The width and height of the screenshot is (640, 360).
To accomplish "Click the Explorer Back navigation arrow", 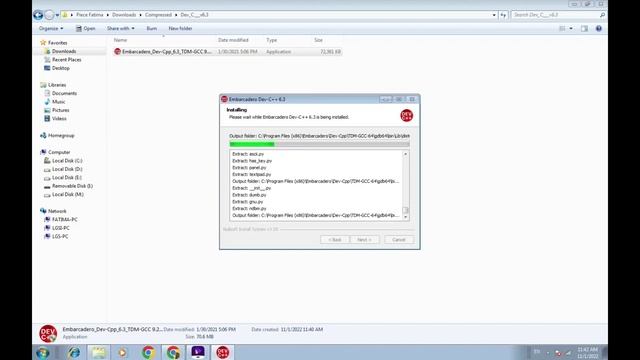I will pyautogui.click(x=38, y=15).
